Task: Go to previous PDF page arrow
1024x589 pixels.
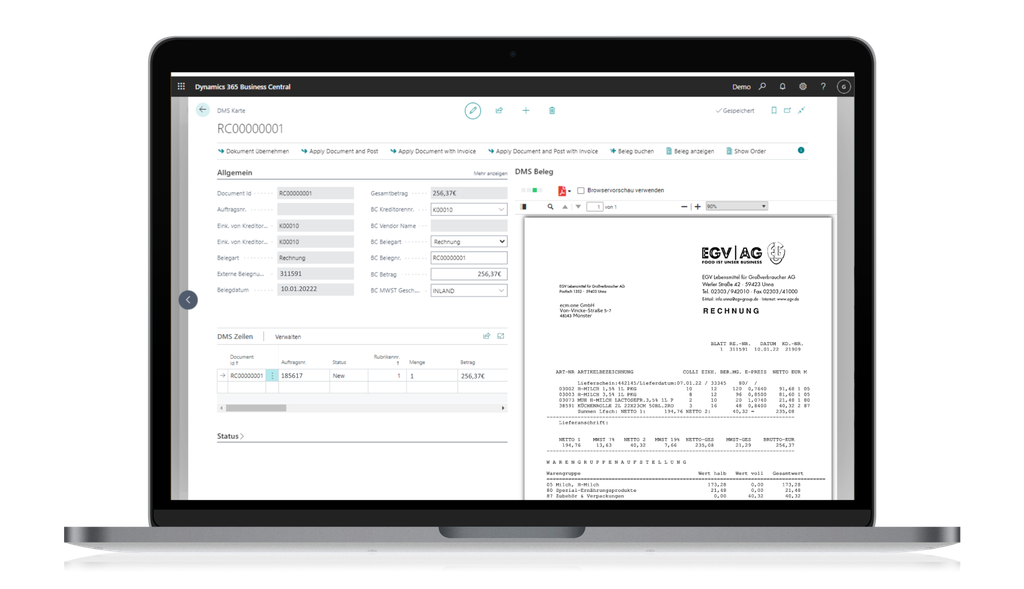Action: click(x=565, y=206)
